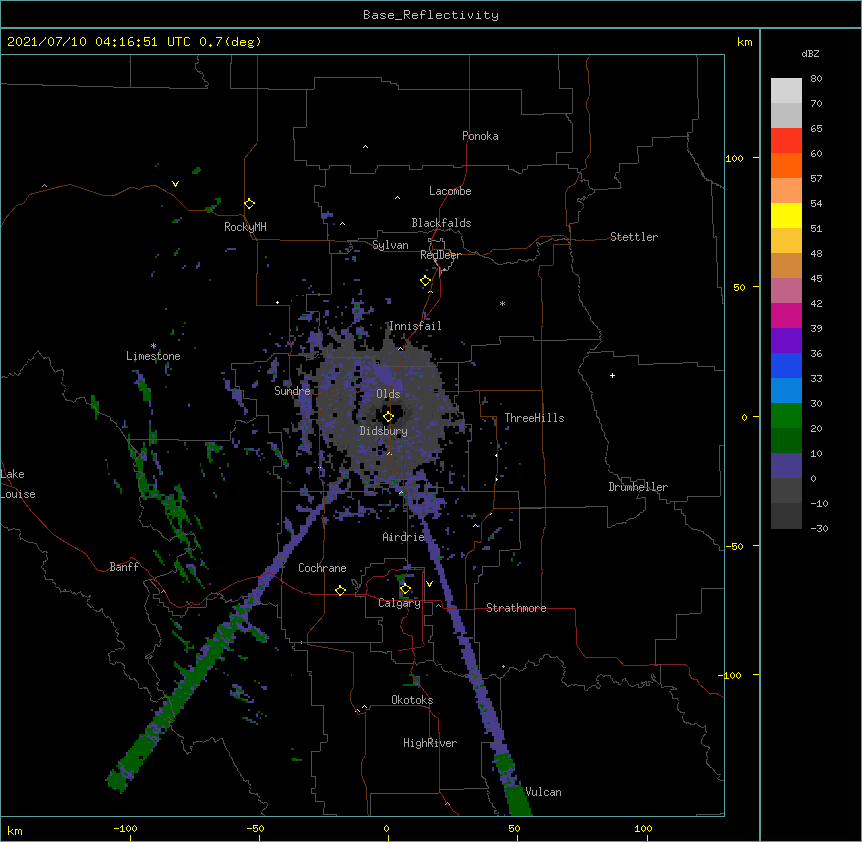Click the Cochrane town label
Viewport: 862px width, 842px height.
pos(322,568)
